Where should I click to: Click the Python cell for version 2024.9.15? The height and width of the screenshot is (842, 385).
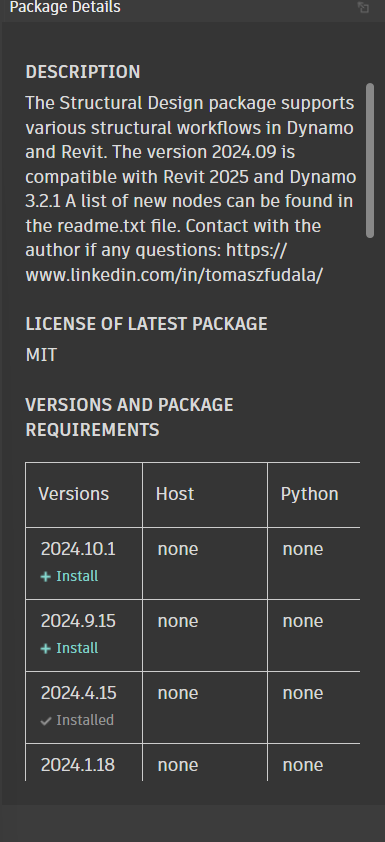(x=314, y=636)
